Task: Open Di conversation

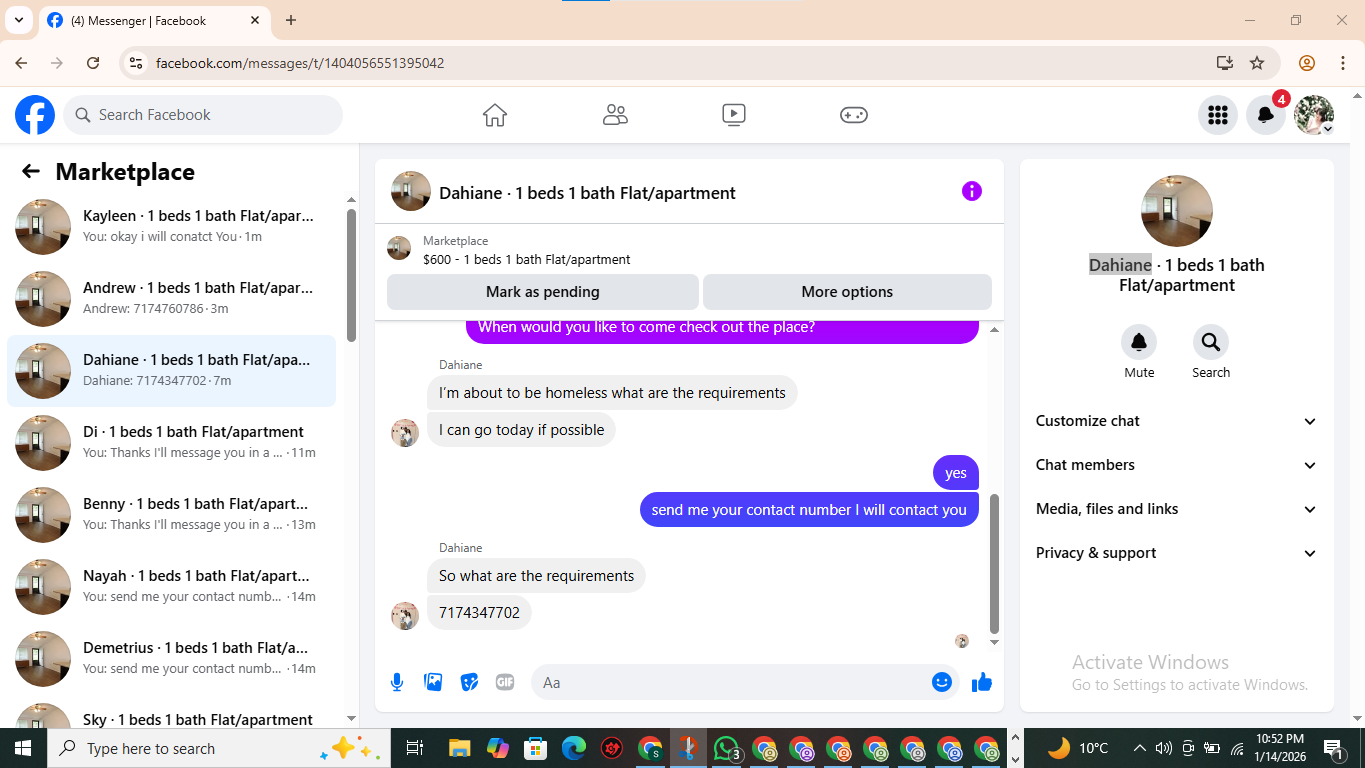Action: 171,442
